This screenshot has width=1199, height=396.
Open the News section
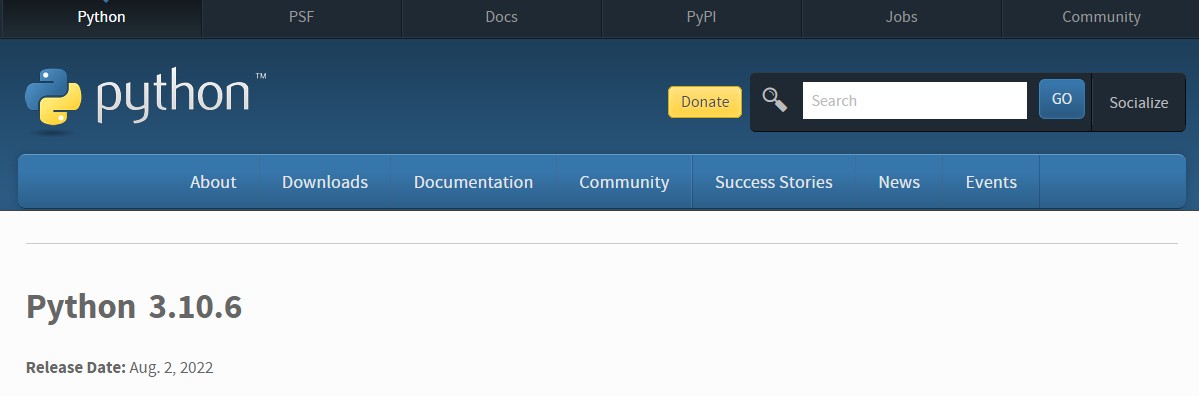pyautogui.click(x=899, y=182)
